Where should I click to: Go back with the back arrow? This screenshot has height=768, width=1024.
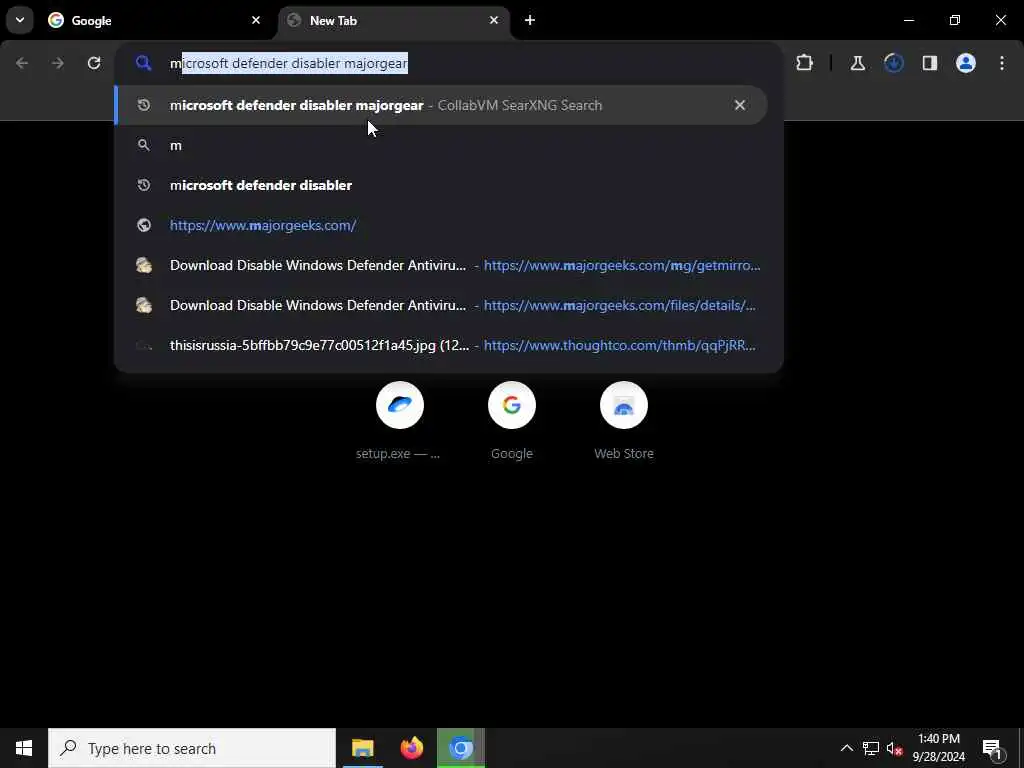point(22,63)
